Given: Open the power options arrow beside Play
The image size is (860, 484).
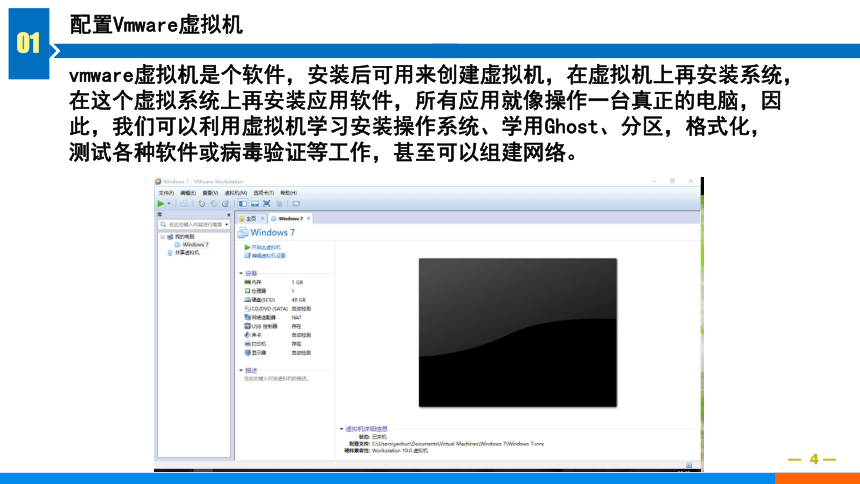Looking at the screenshot, I should tap(169, 204).
